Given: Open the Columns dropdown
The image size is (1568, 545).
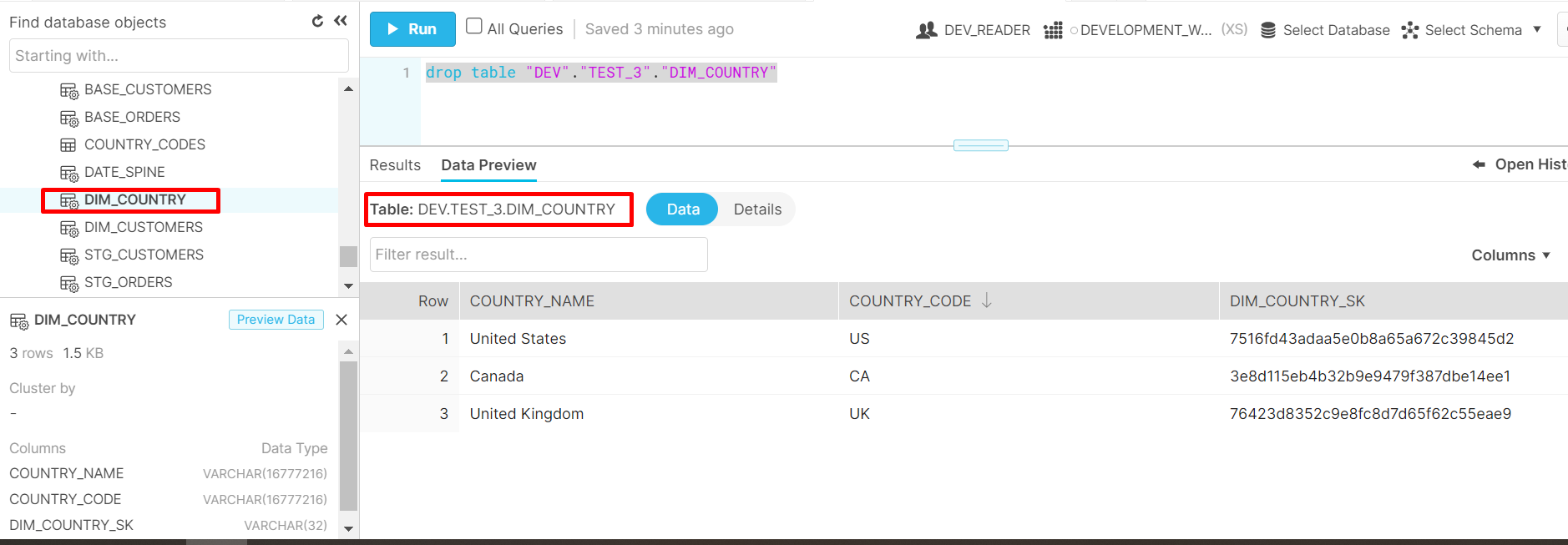Looking at the screenshot, I should [1510, 255].
